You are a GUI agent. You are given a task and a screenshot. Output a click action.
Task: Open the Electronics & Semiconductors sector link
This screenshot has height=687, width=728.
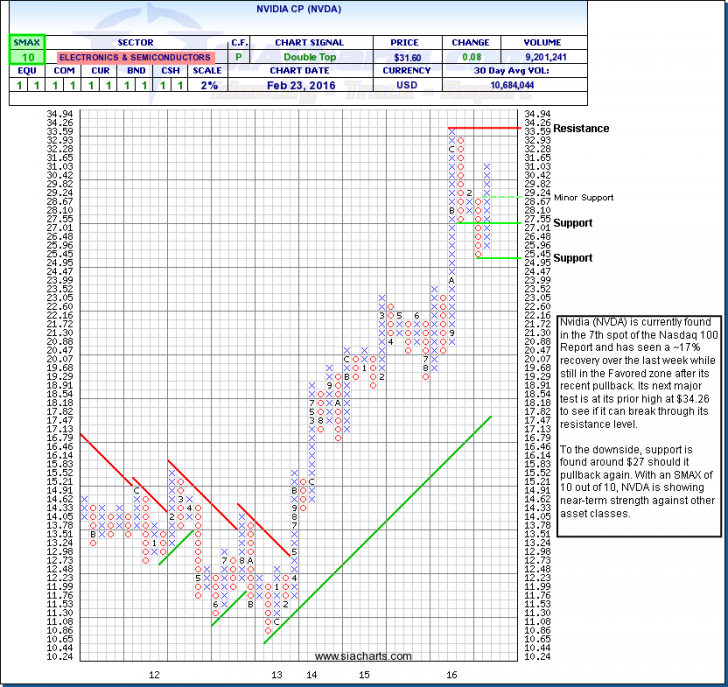[x=135, y=58]
